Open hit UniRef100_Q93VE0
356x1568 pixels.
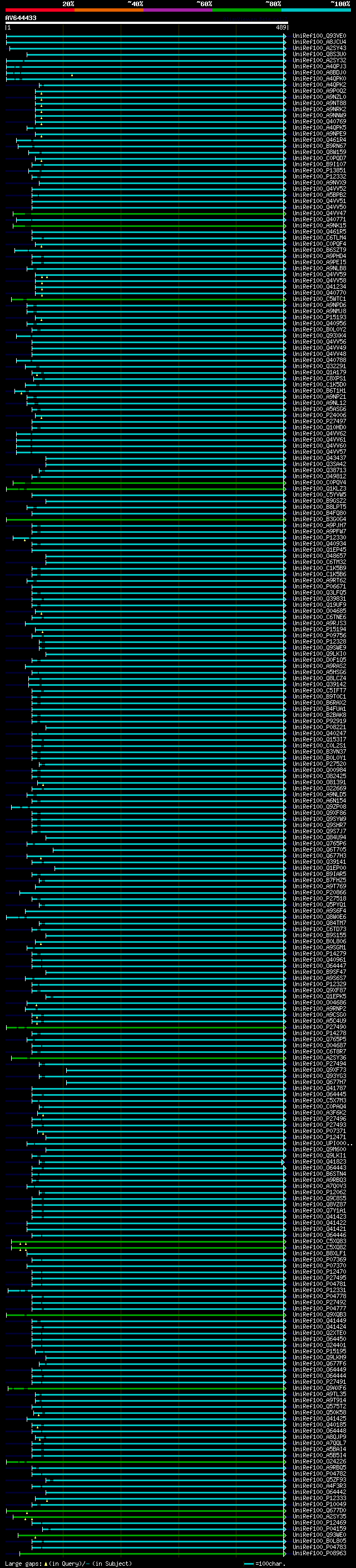coord(319,36)
